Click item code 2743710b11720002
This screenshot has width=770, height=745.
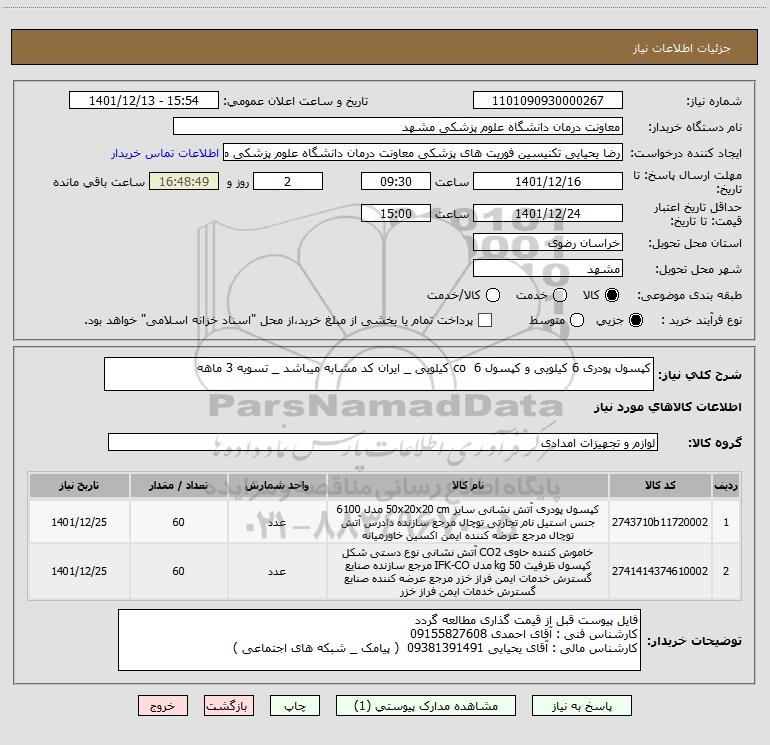(660, 522)
